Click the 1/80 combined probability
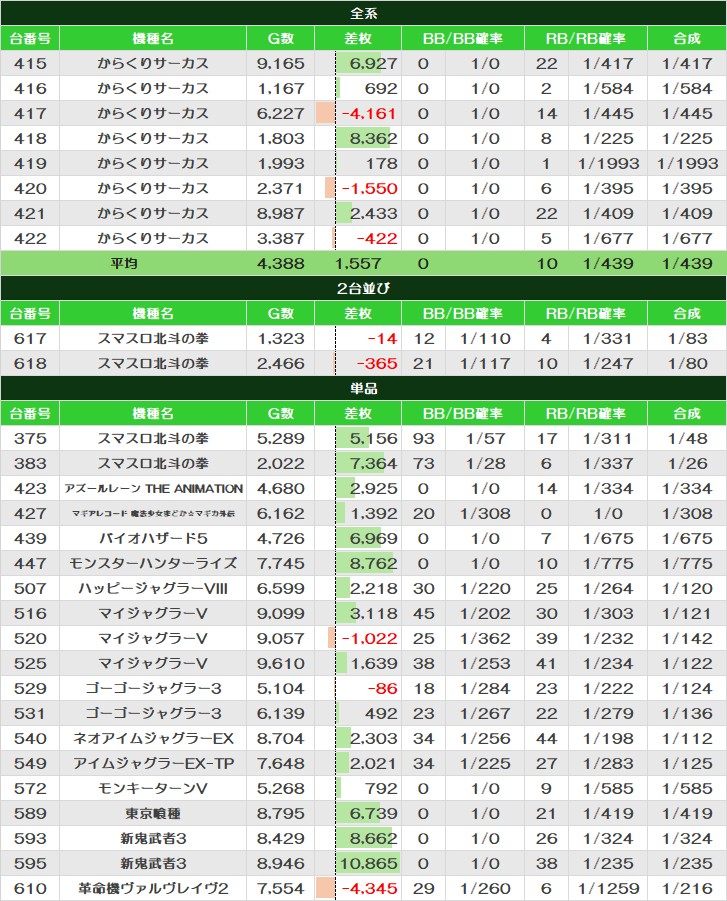This screenshot has height=901, width=727. [x=687, y=364]
